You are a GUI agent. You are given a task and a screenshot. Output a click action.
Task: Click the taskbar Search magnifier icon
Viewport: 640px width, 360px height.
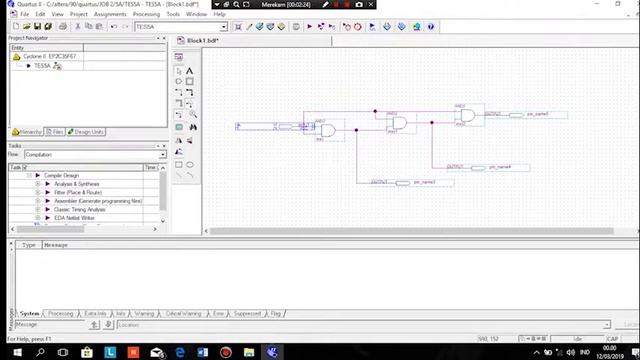pyautogui.click(x=40, y=352)
